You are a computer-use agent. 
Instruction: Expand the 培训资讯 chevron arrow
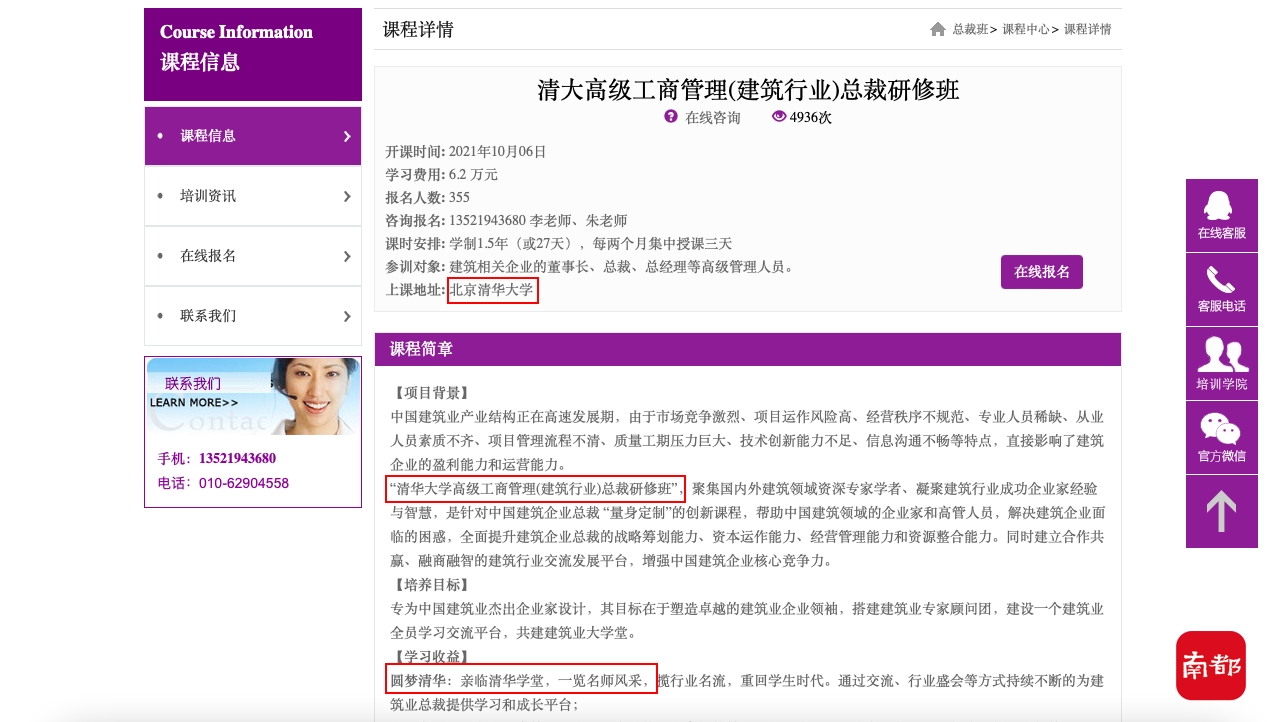click(x=347, y=196)
